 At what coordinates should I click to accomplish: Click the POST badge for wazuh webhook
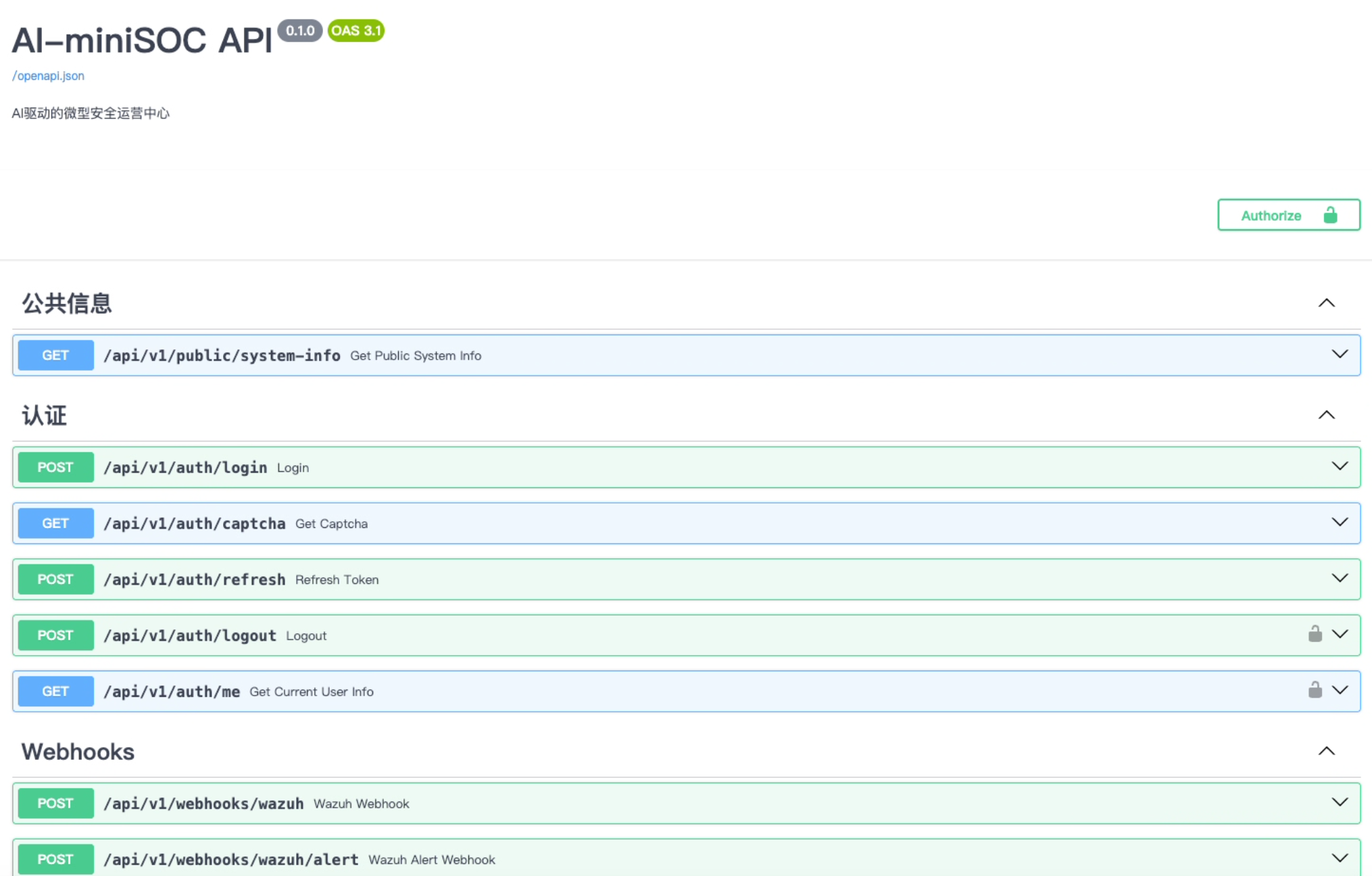click(55, 803)
